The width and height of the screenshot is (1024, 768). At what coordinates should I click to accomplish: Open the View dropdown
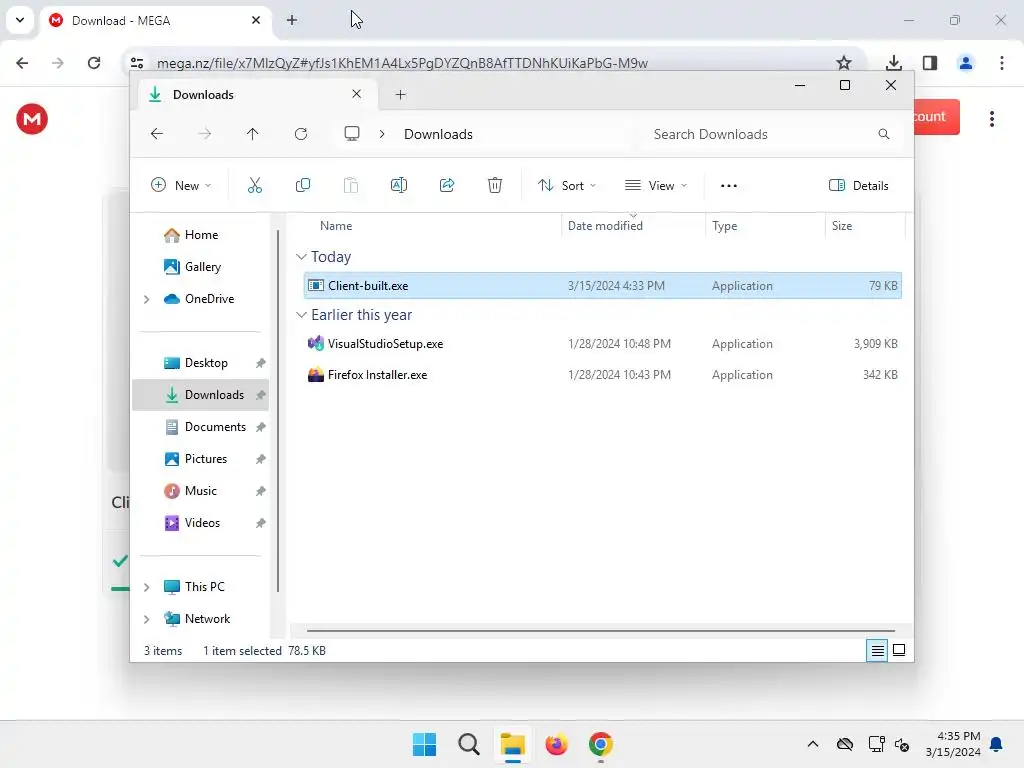coord(656,185)
